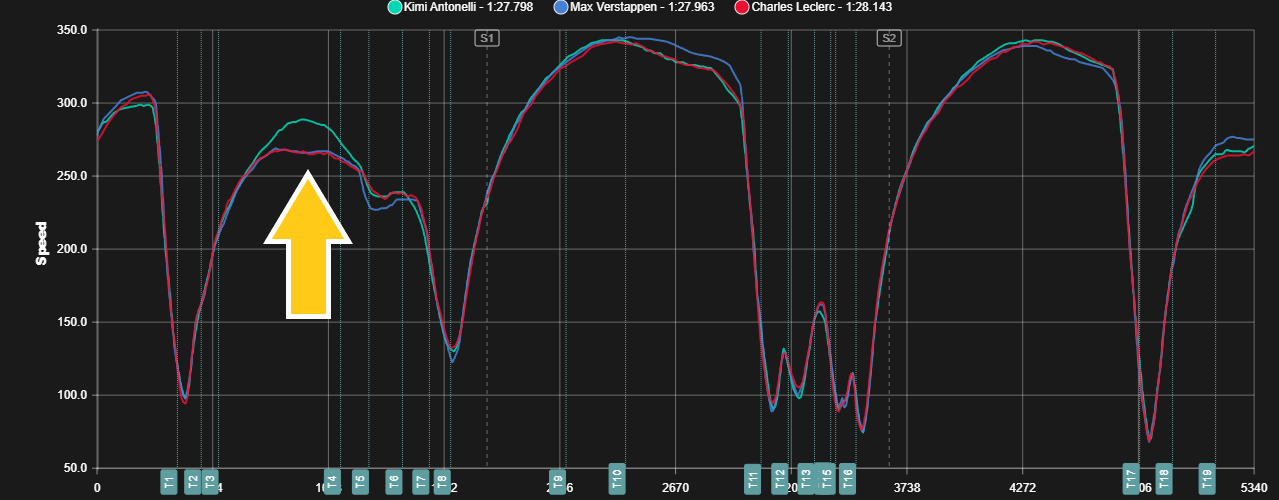This screenshot has width=1279, height=500.
Task: Toggle the Kimi Antonelli series in legend
Action: pos(459,7)
